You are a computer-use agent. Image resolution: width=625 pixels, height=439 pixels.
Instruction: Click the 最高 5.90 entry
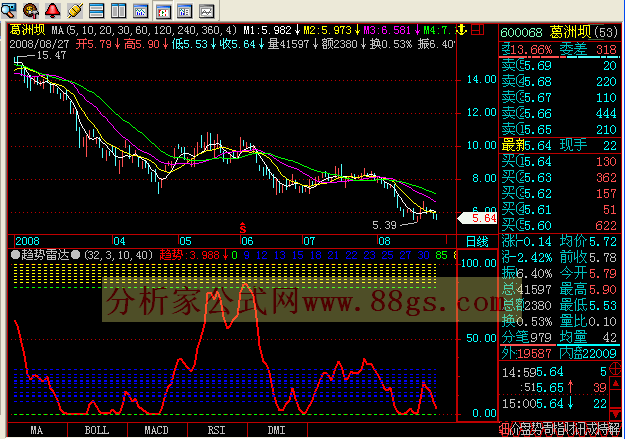click(x=589, y=289)
